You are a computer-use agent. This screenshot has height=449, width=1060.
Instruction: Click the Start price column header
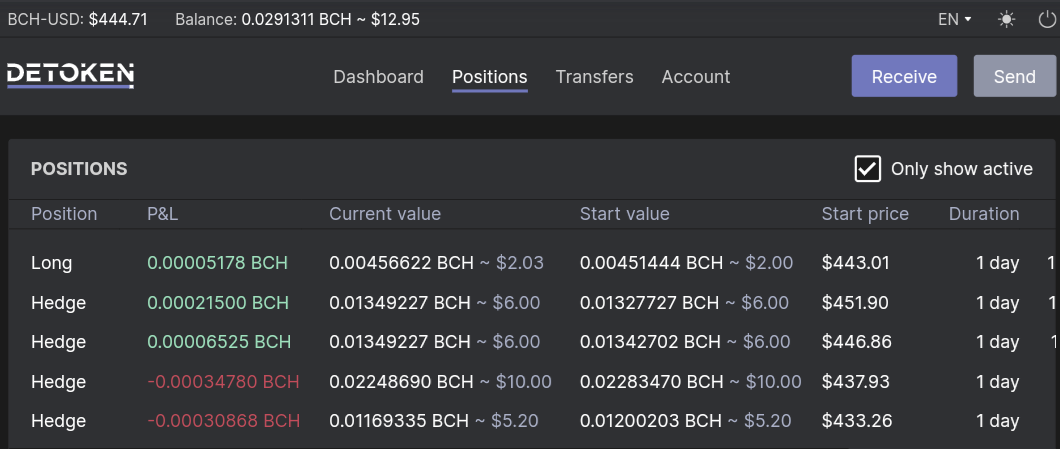pos(865,214)
